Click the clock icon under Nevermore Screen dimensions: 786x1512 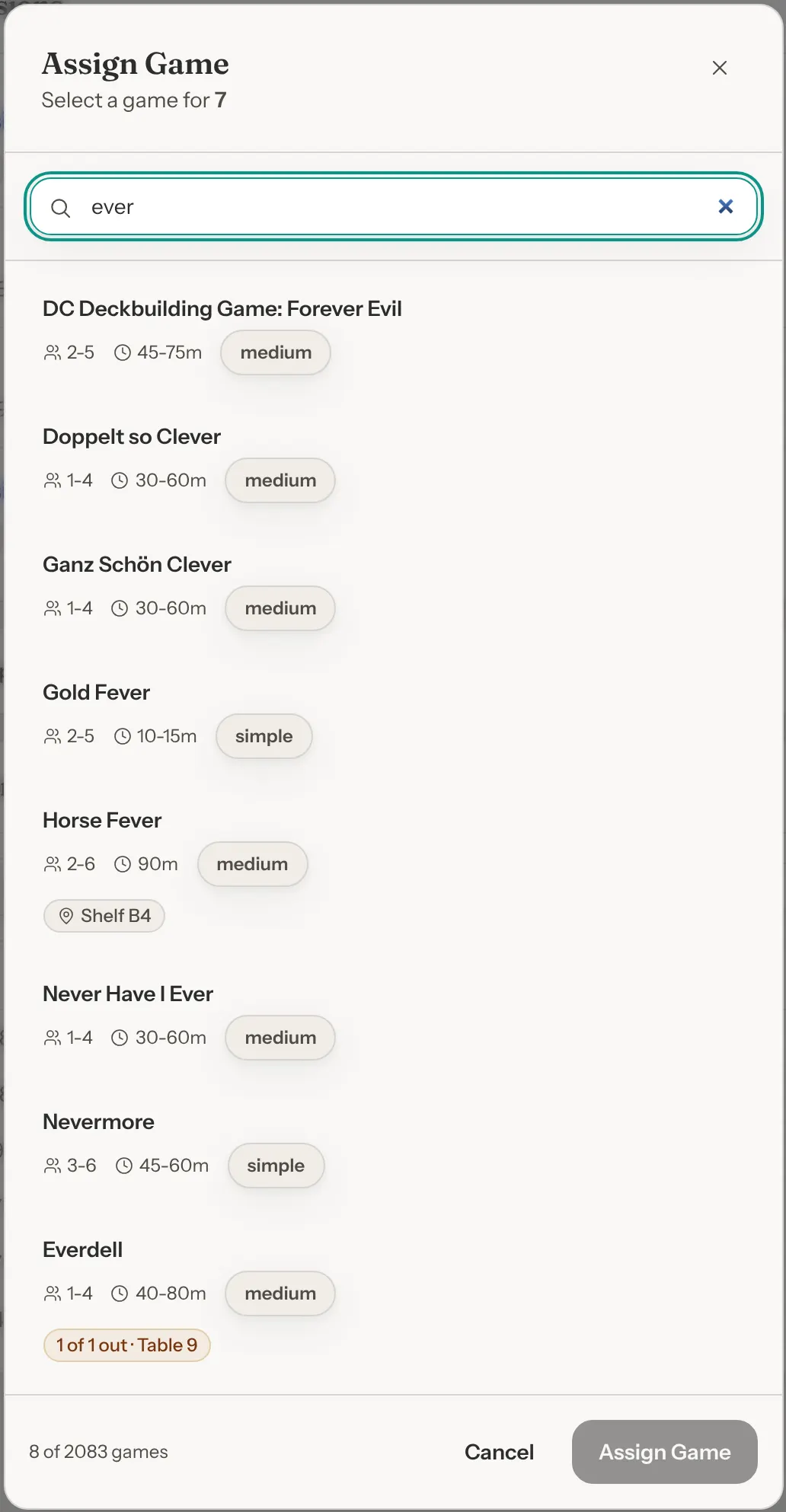pyautogui.click(x=124, y=1166)
